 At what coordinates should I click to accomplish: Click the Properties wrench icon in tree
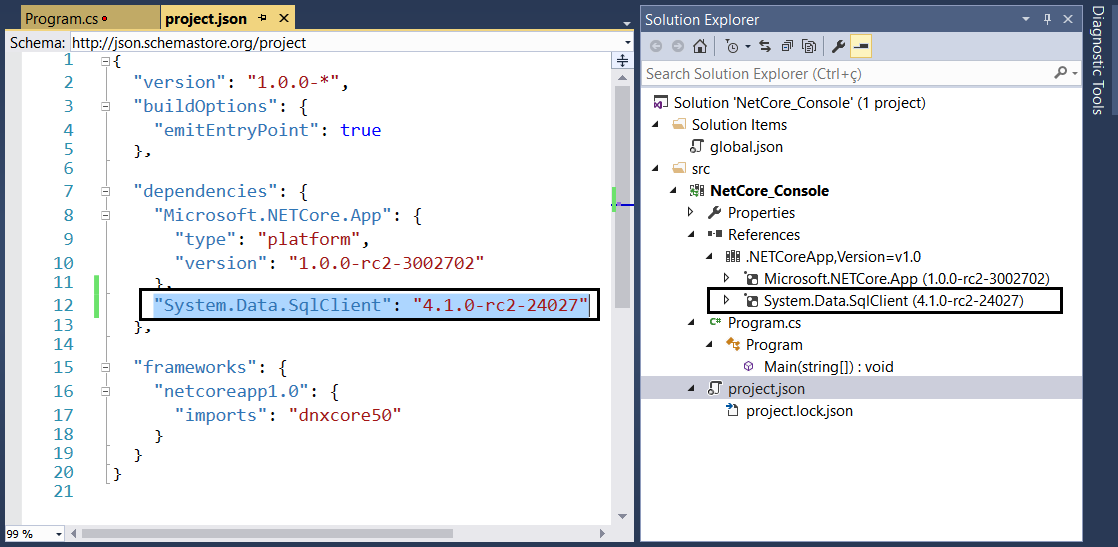[x=714, y=213]
